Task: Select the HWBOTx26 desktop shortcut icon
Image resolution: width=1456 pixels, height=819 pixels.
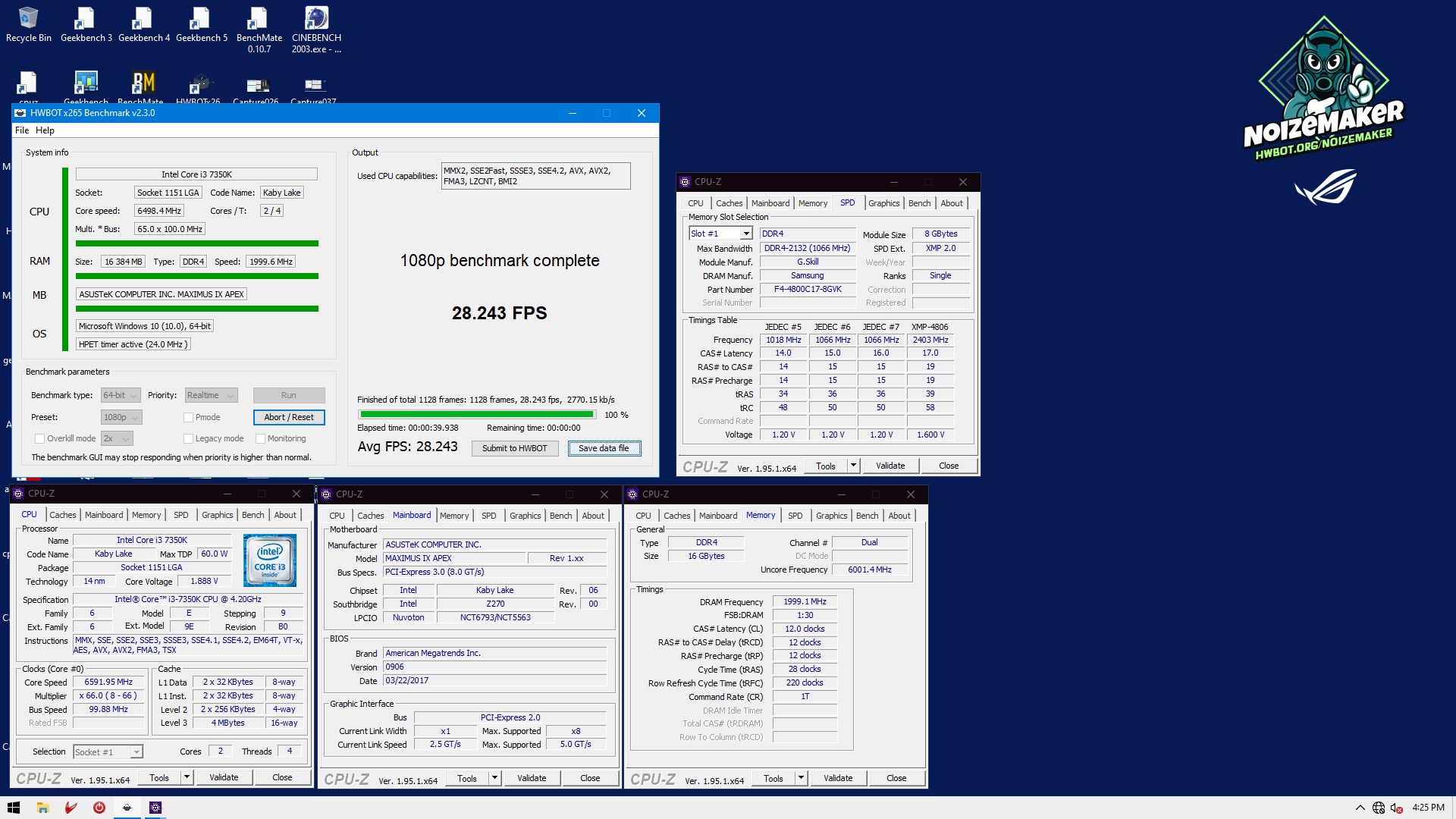Action: pyautogui.click(x=199, y=86)
